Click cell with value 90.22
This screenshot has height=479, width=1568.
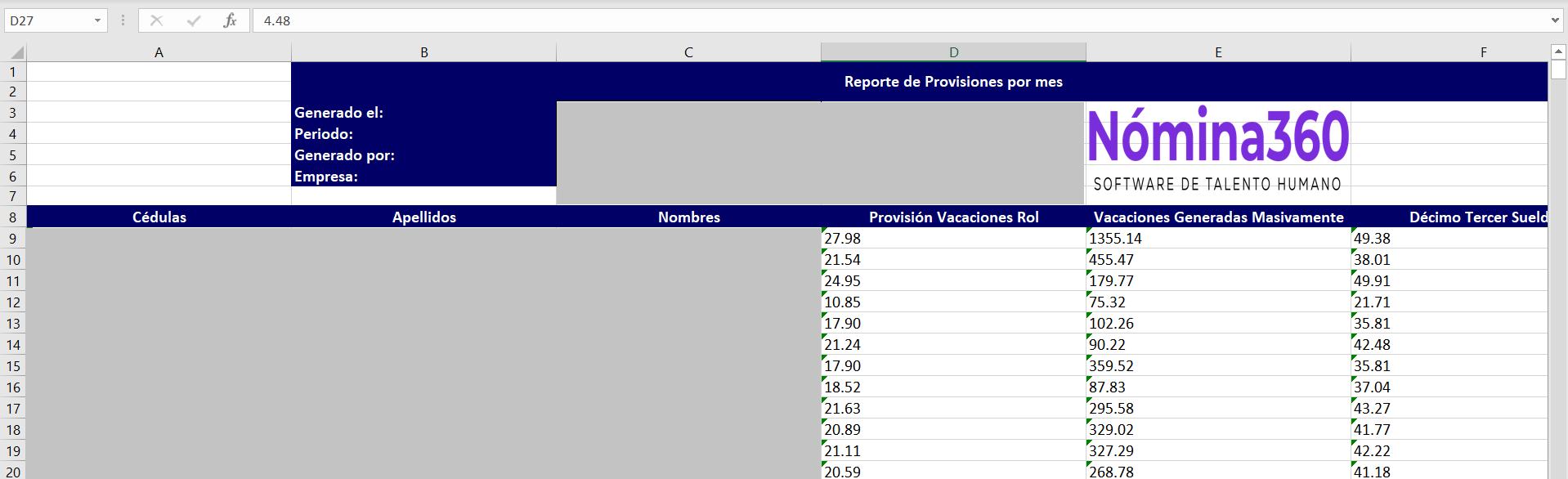[x=1218, y=345]
